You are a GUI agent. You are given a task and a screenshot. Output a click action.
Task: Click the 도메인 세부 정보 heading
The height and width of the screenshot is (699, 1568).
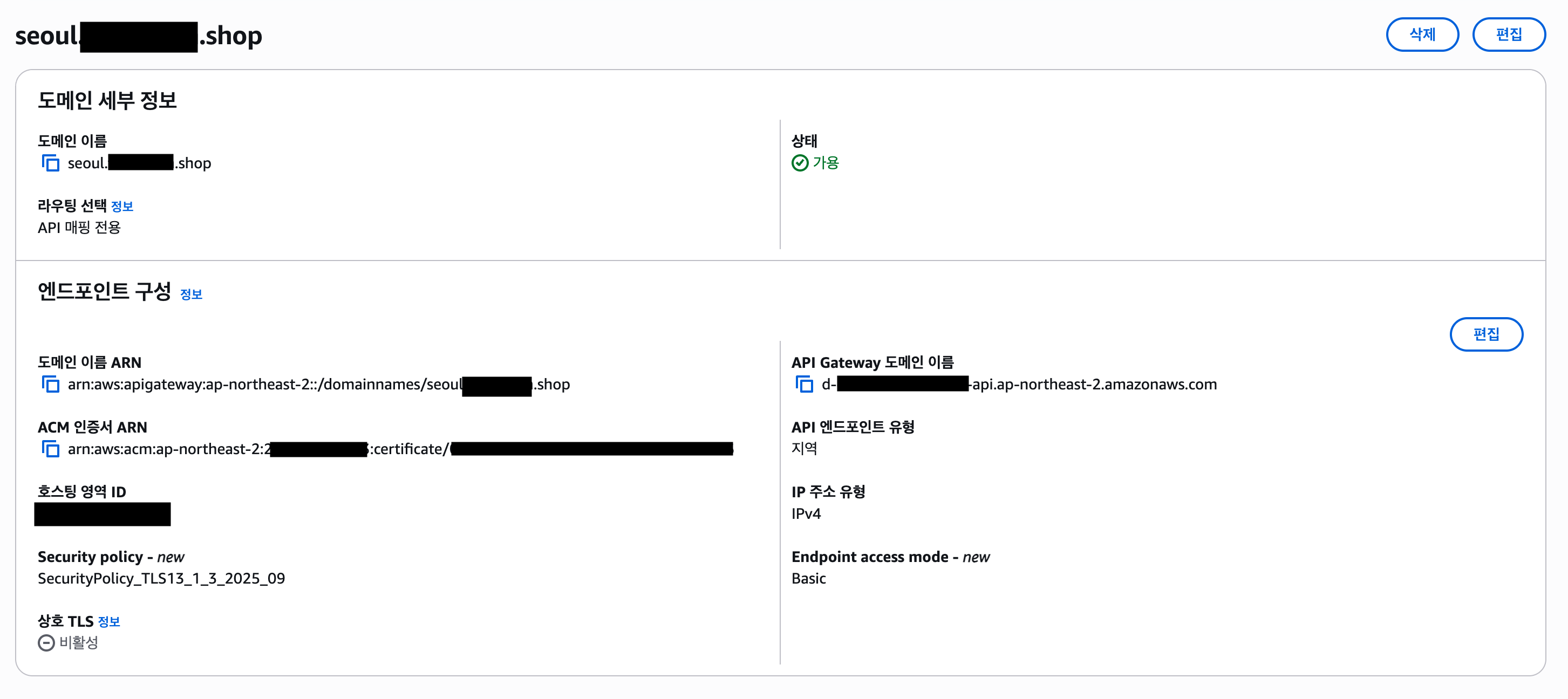click(x=107, y=100)
